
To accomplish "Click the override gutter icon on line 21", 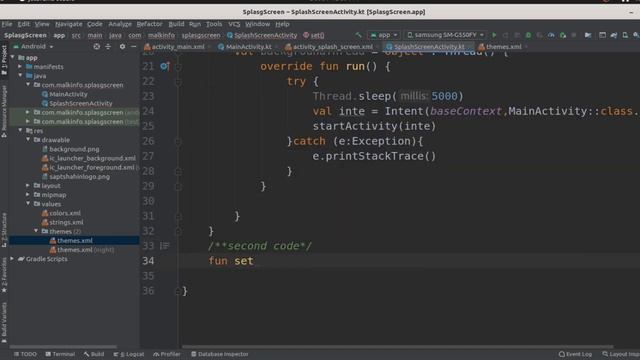I will (164, 66).
